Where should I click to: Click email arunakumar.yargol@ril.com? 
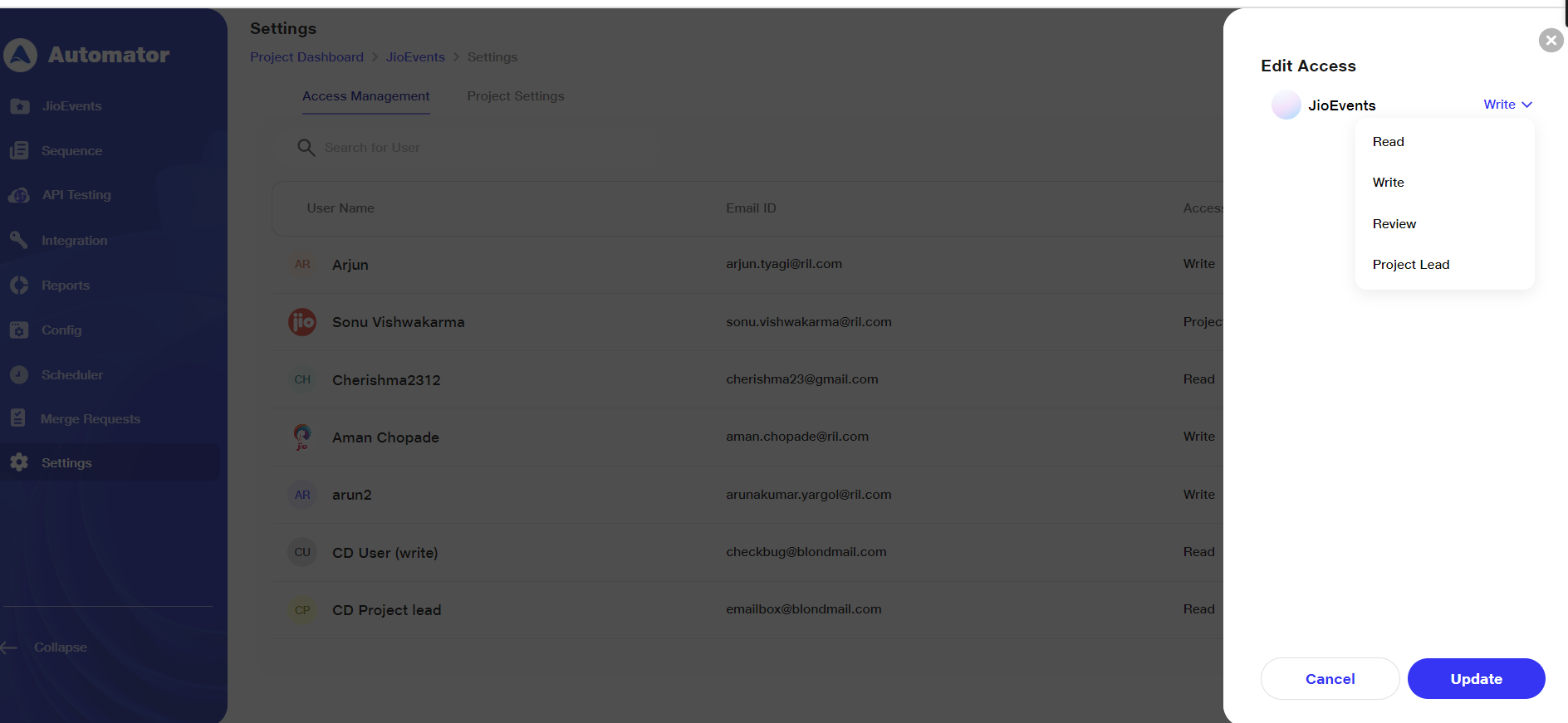coord(809,495)
